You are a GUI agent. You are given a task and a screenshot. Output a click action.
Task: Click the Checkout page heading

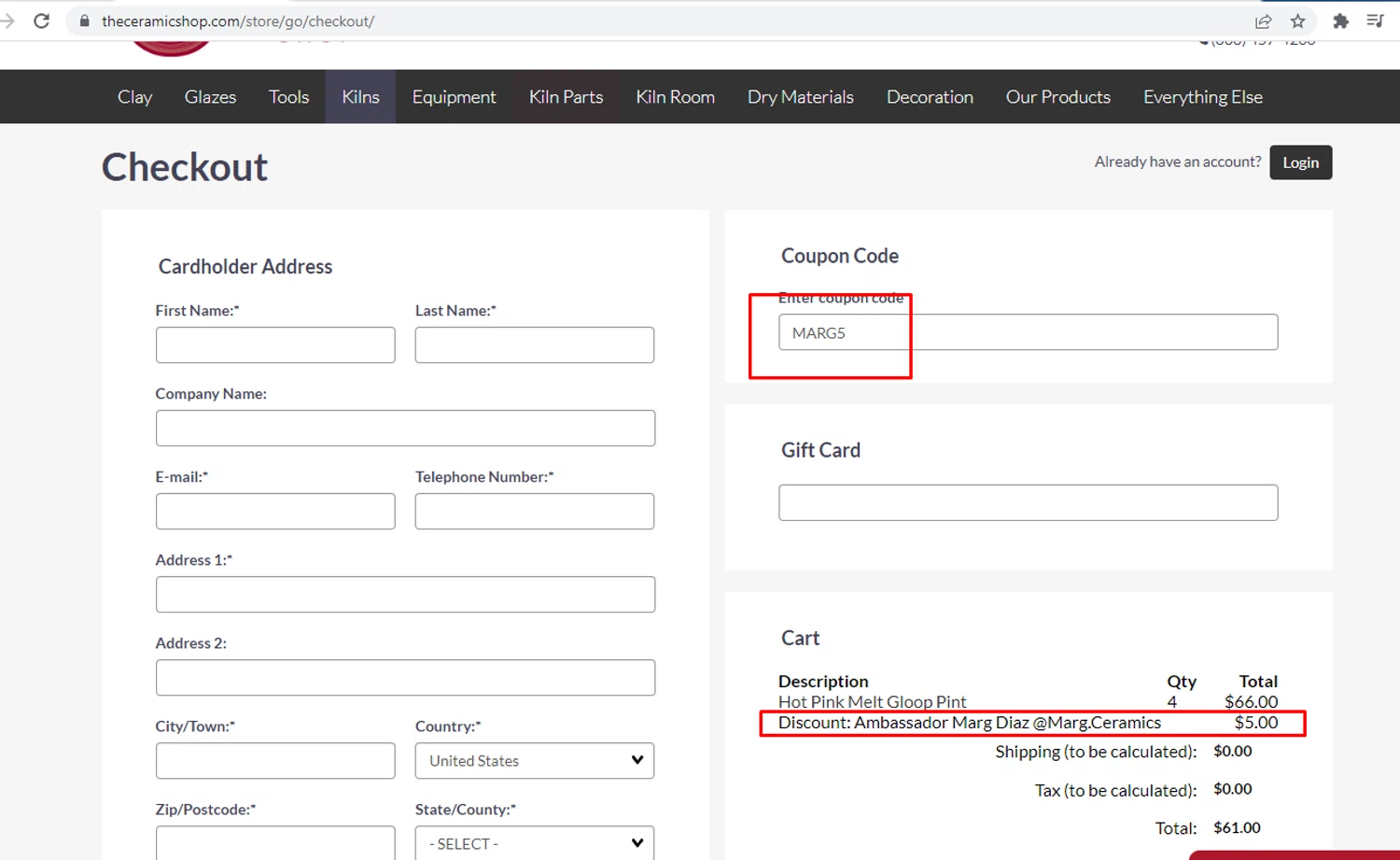[x=185, y=167]
